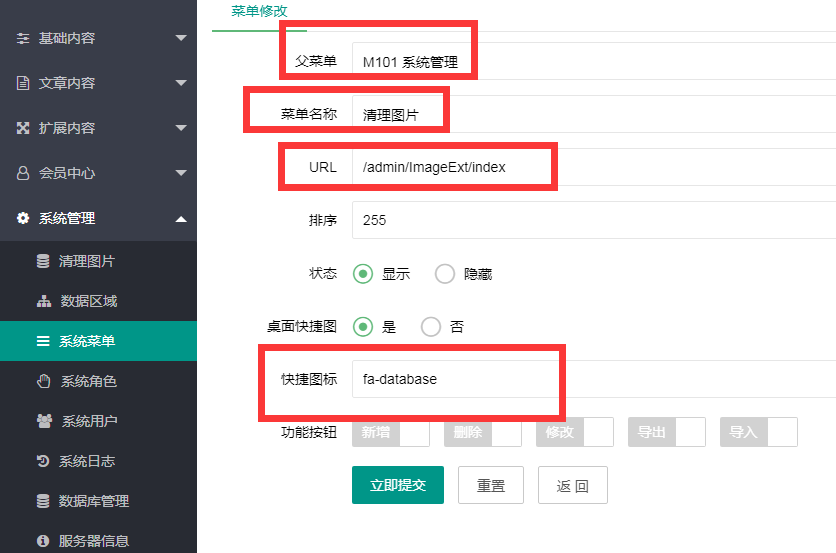Image resolution: width=836 pixels, height=553 pixels.
Task: Click the sitemap icon beside 数据区域
Action: pyautogui.click(x=43, y=302)
